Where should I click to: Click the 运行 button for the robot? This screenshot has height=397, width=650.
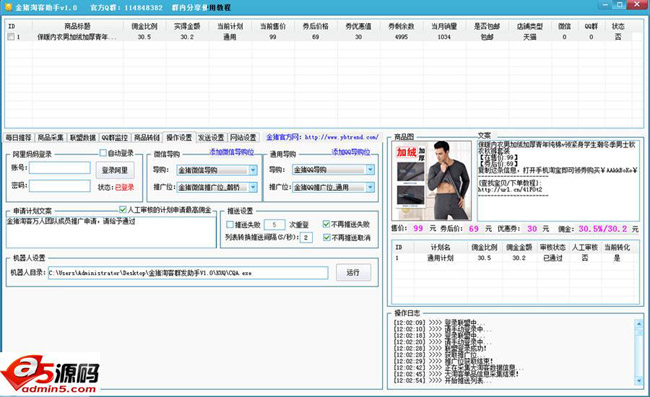pos(353,273)
